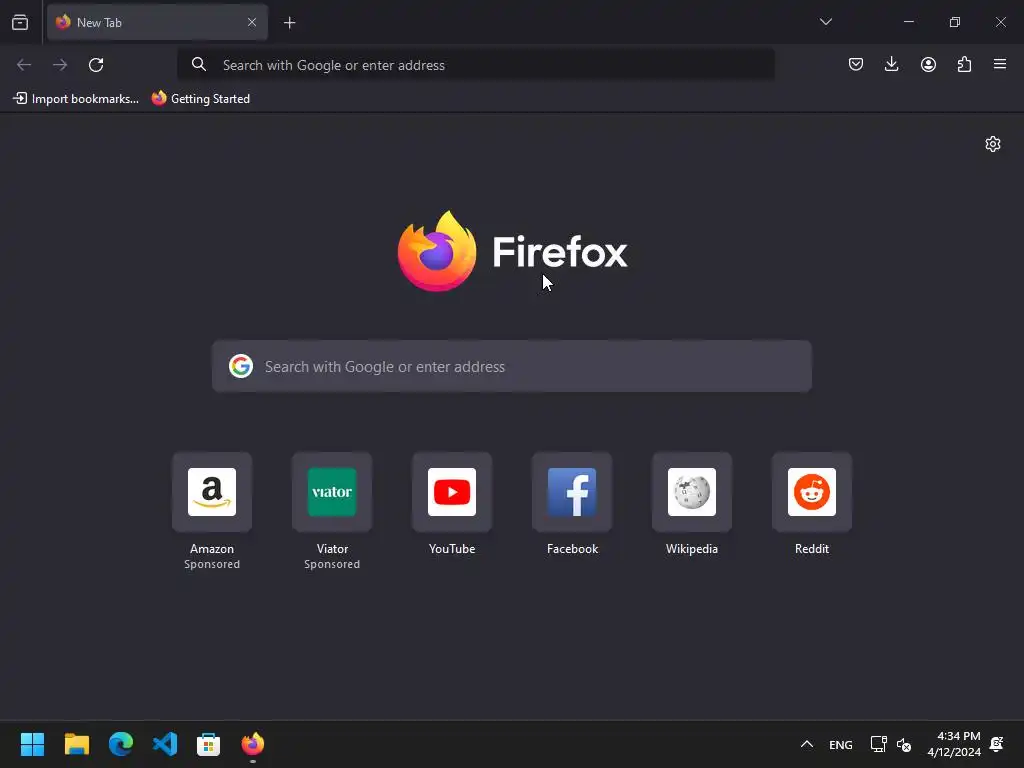Screen dimensions: 1024x768
Task: Open Firefox View recent browsing icon
Action: point(20,22)
